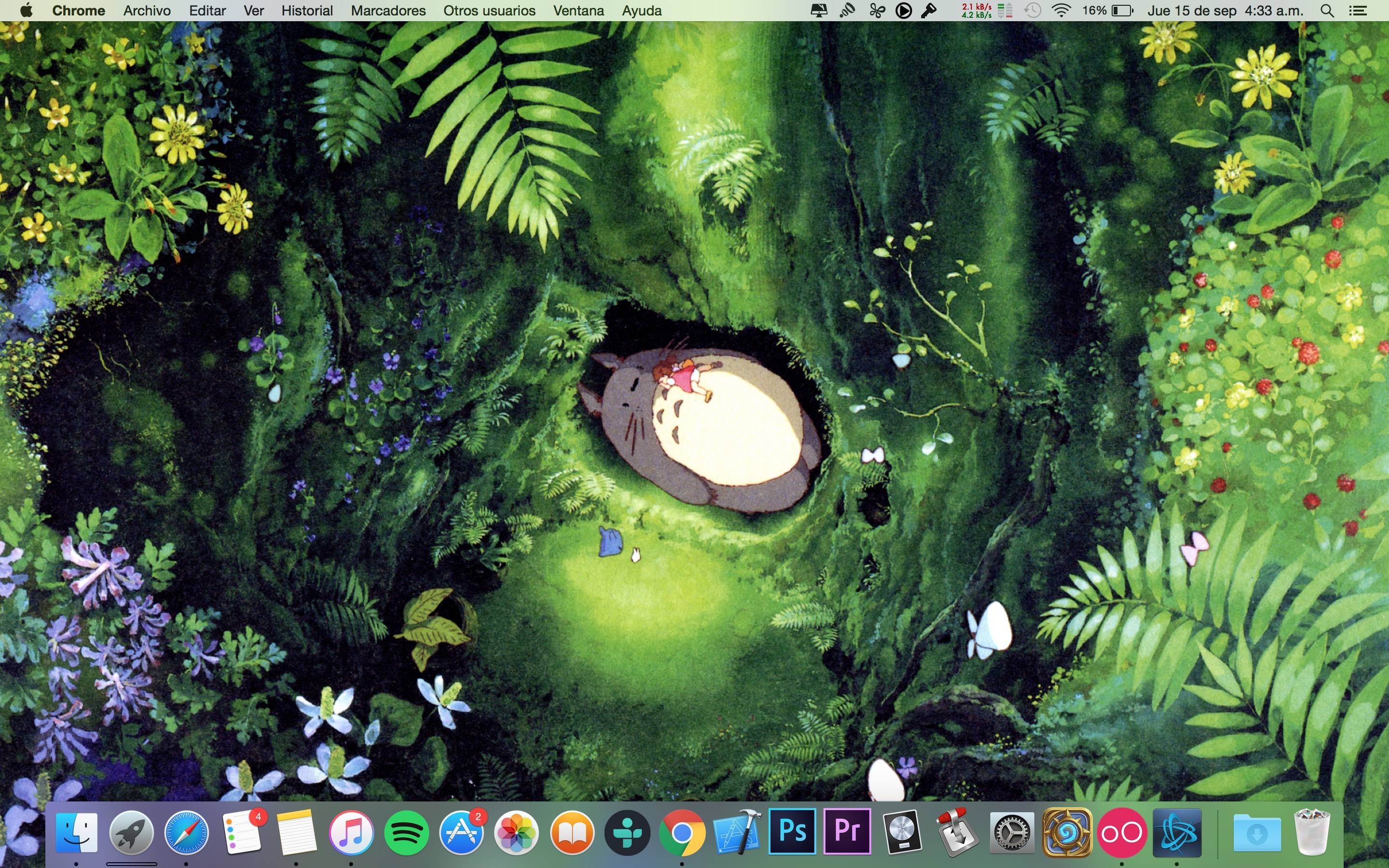Click the circled play menu bar icon
This screenshot has width=1389, height=868.
click(903, 10)
